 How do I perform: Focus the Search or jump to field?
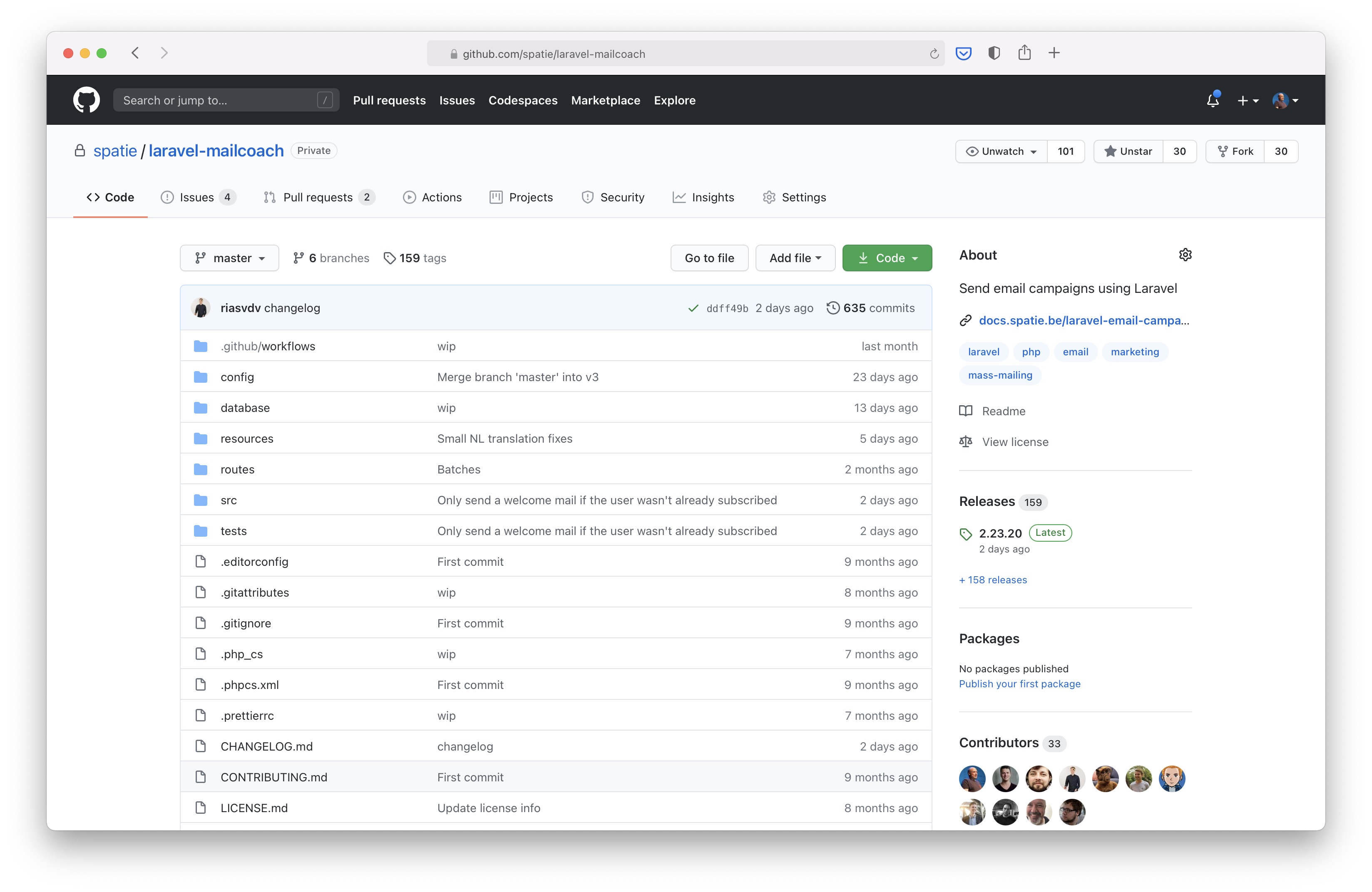pos(226,100)
